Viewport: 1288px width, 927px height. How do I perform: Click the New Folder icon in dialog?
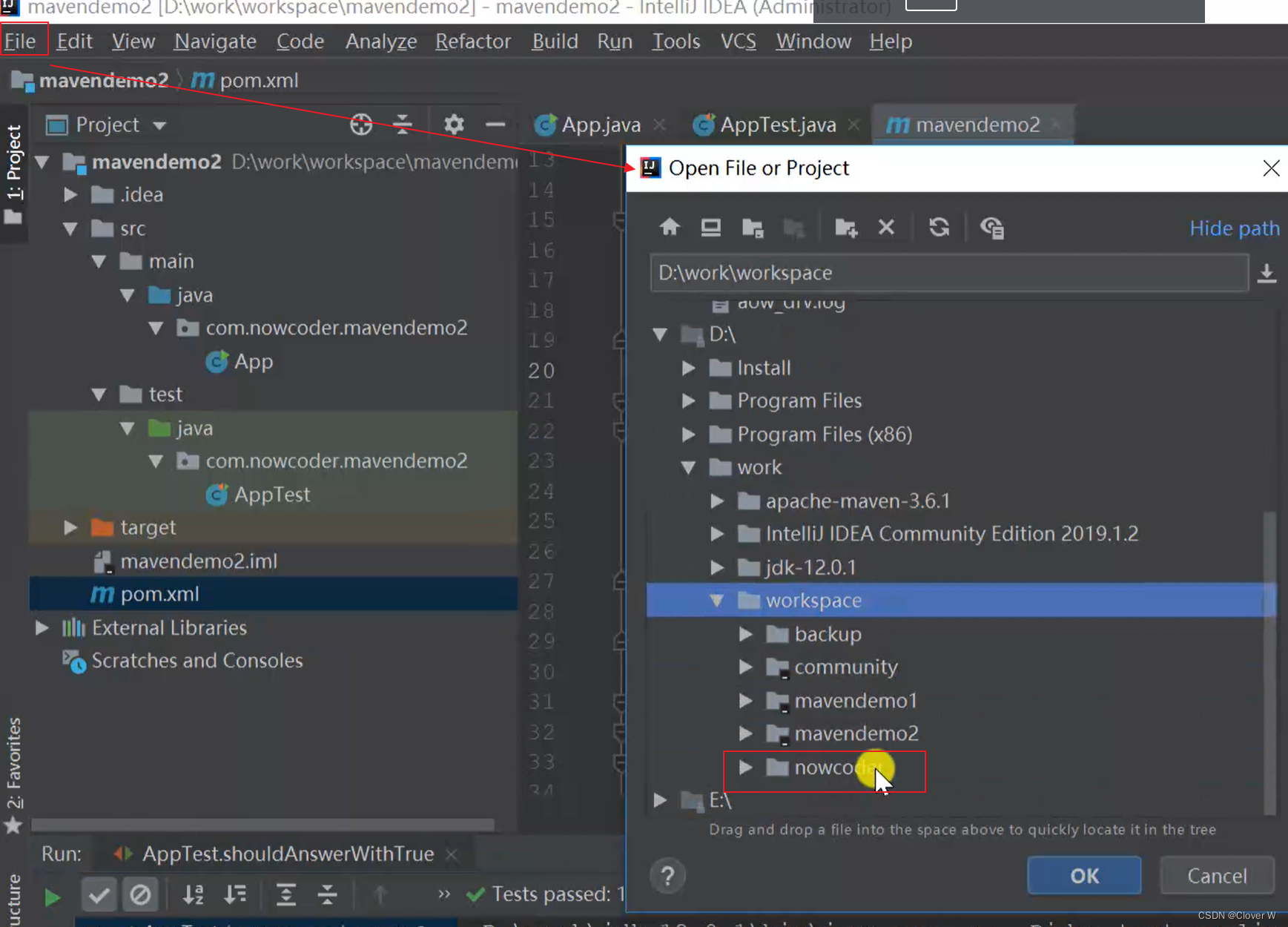(x=846, y=227)
